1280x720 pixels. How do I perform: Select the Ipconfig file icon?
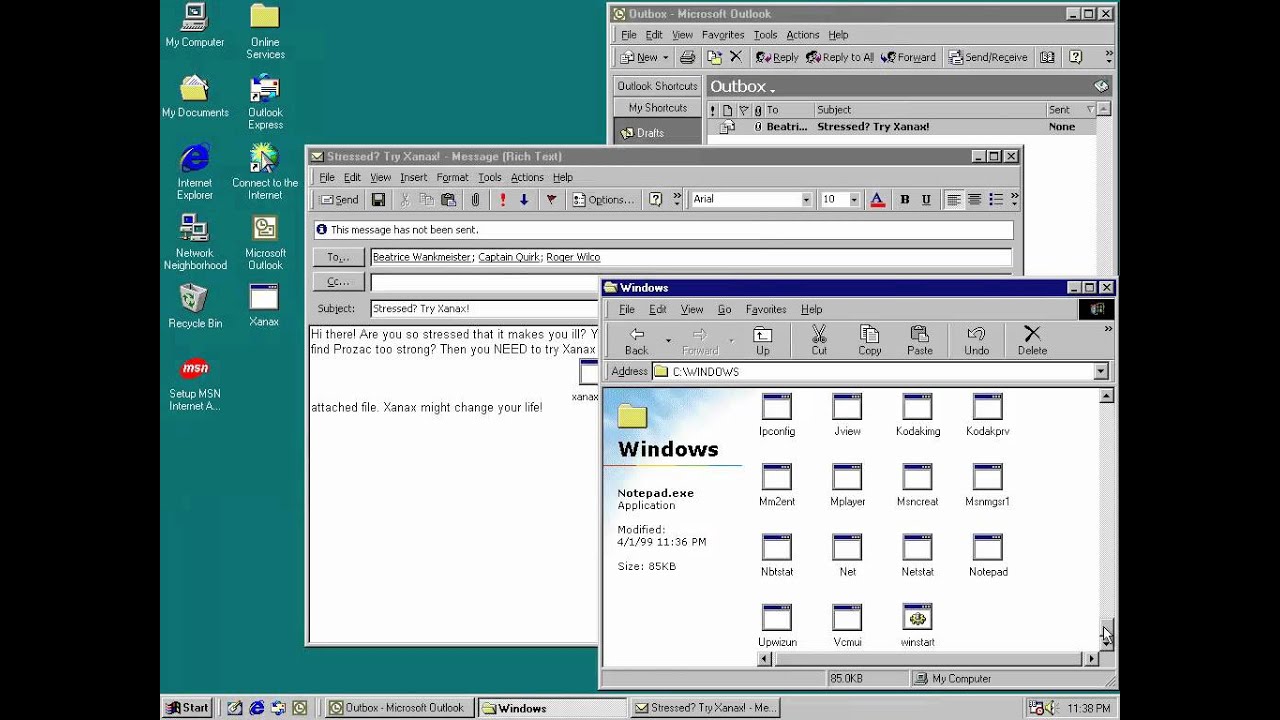pyautogui.click(x=777, y=415)
